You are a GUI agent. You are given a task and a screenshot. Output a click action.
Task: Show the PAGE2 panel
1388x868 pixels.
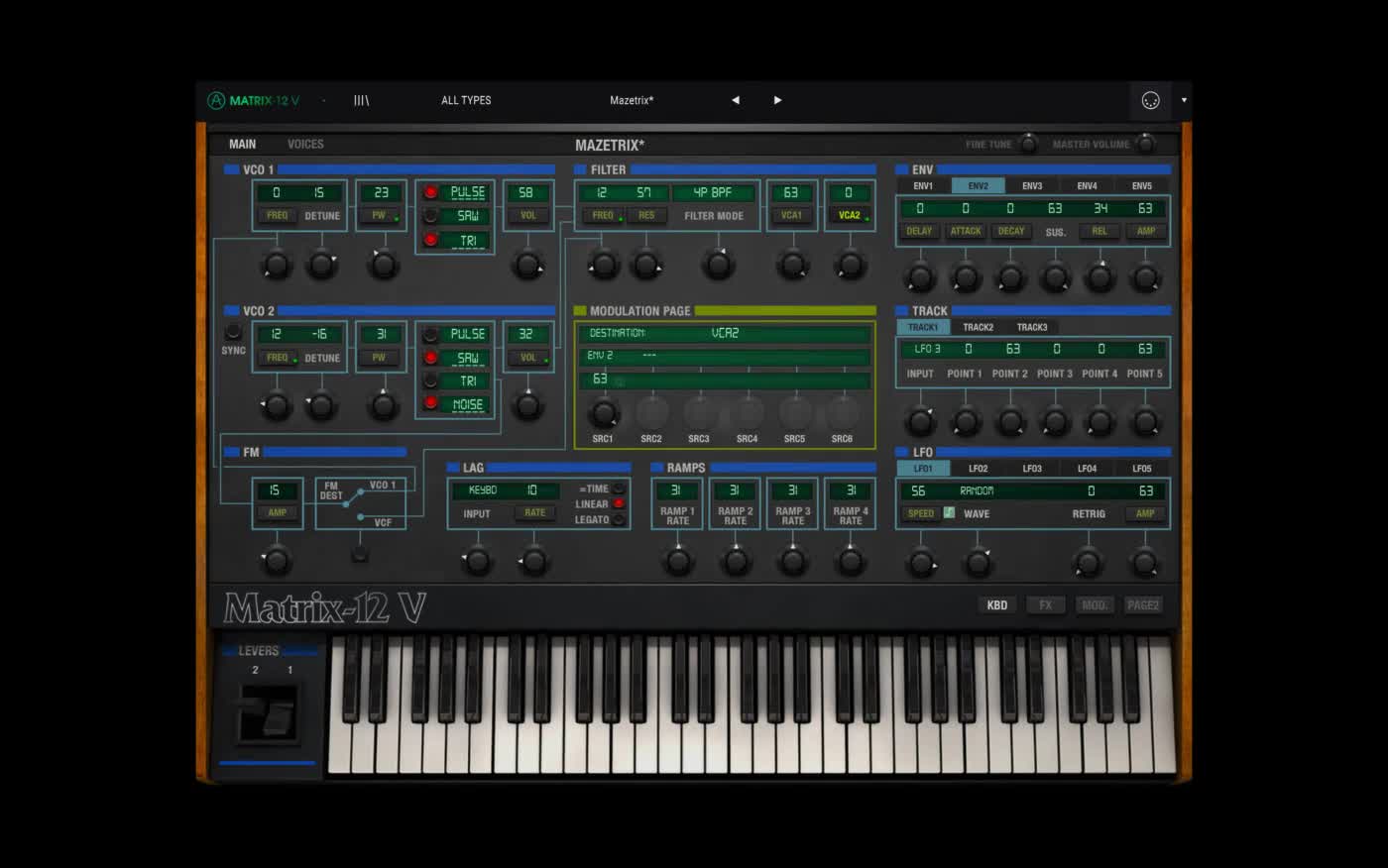pos(1142,605)
